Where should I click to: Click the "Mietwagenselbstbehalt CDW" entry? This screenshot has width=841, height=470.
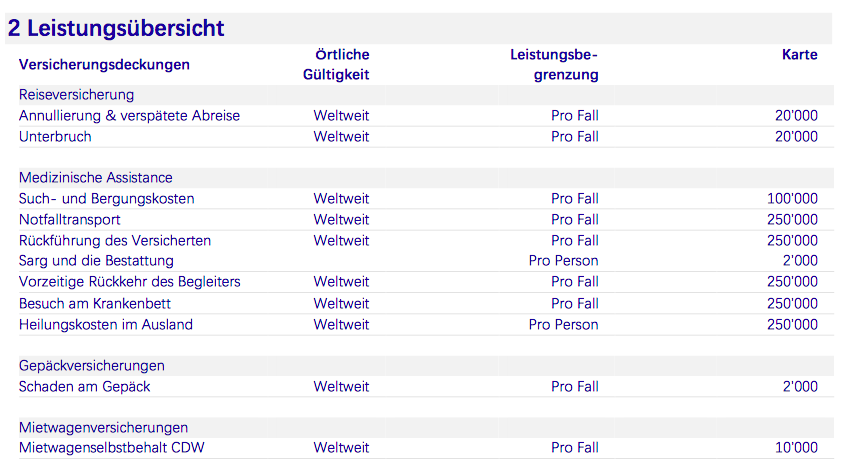coord(111,448)
